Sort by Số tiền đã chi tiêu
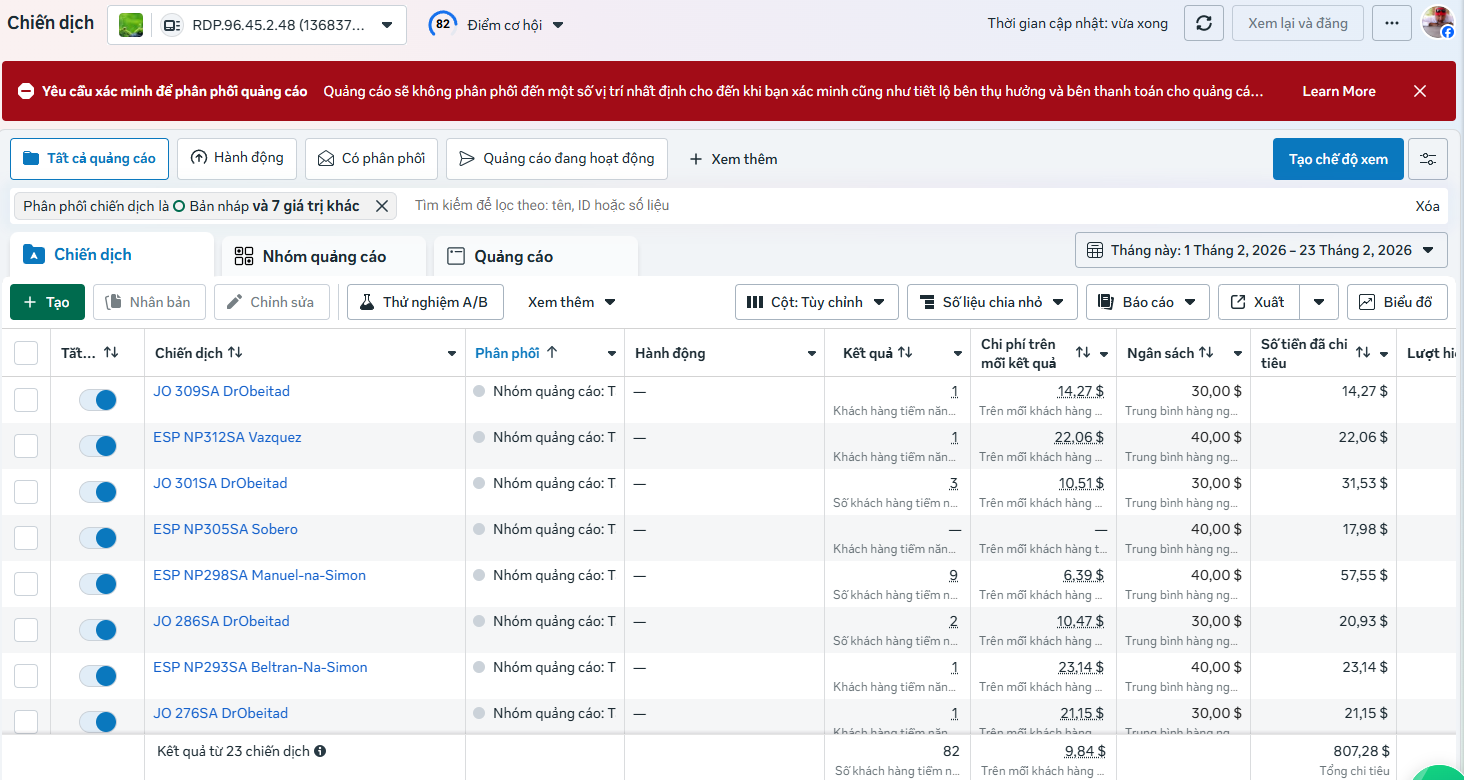The image size is (1464, 780). pyautogui.click(x=1363, y=352)
